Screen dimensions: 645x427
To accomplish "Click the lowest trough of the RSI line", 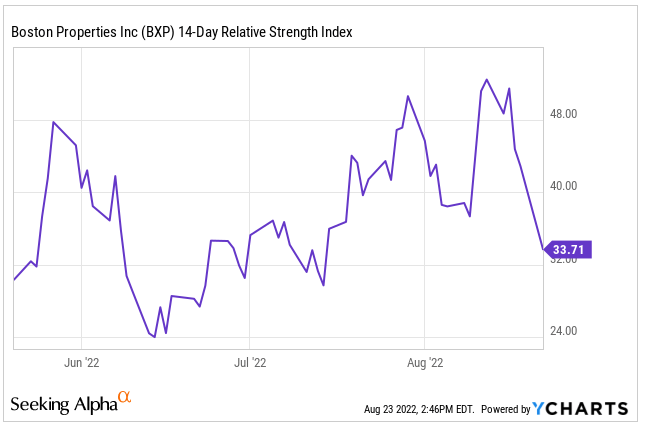I will 155,337.
